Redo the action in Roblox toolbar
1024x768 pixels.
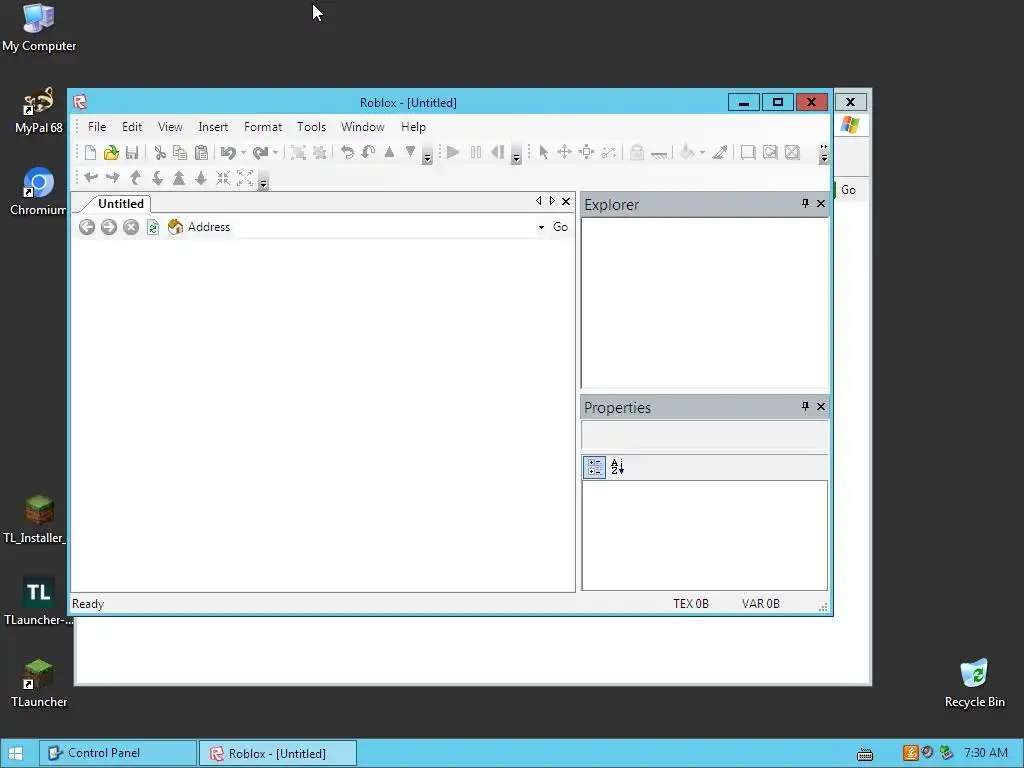coord(260,153)
